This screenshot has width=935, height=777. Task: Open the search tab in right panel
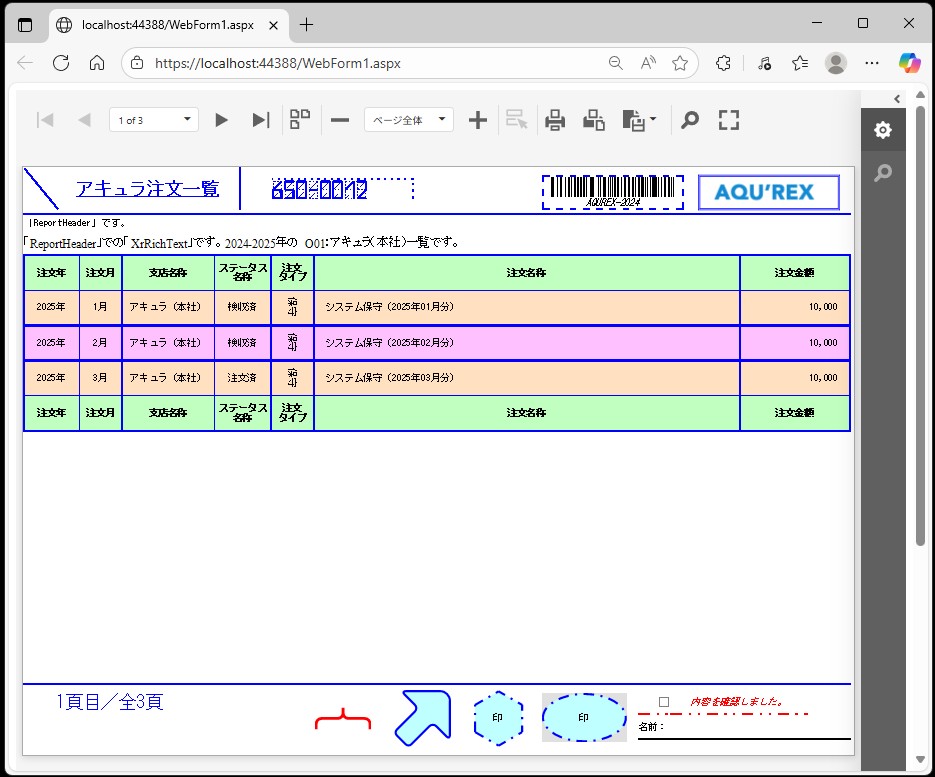[x=882, y=173]
